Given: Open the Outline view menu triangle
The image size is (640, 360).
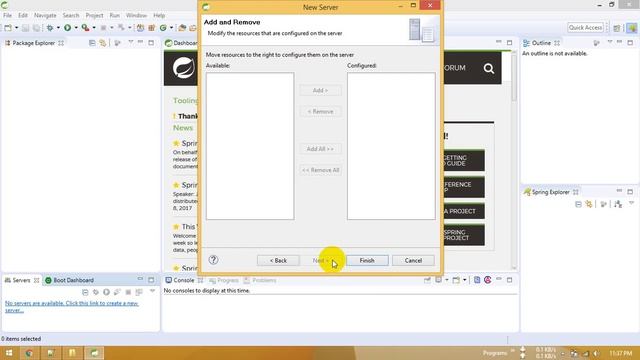Looking at the screenshot, I should 610,42.
